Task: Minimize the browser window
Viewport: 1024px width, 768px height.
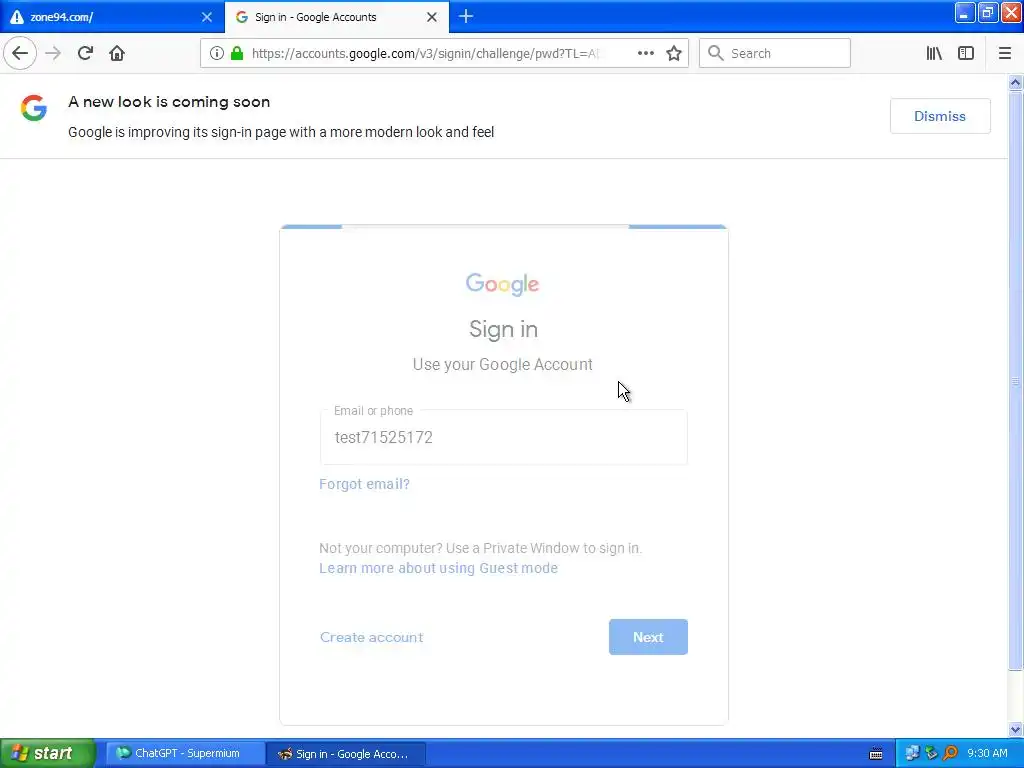Action: coord(964,12)
